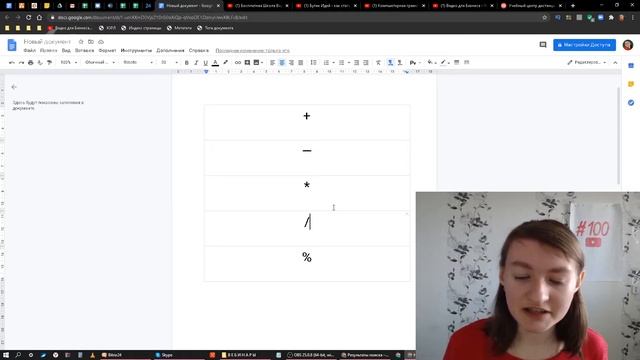
Task: Align text to the left
Action: (x=272, y=62)
